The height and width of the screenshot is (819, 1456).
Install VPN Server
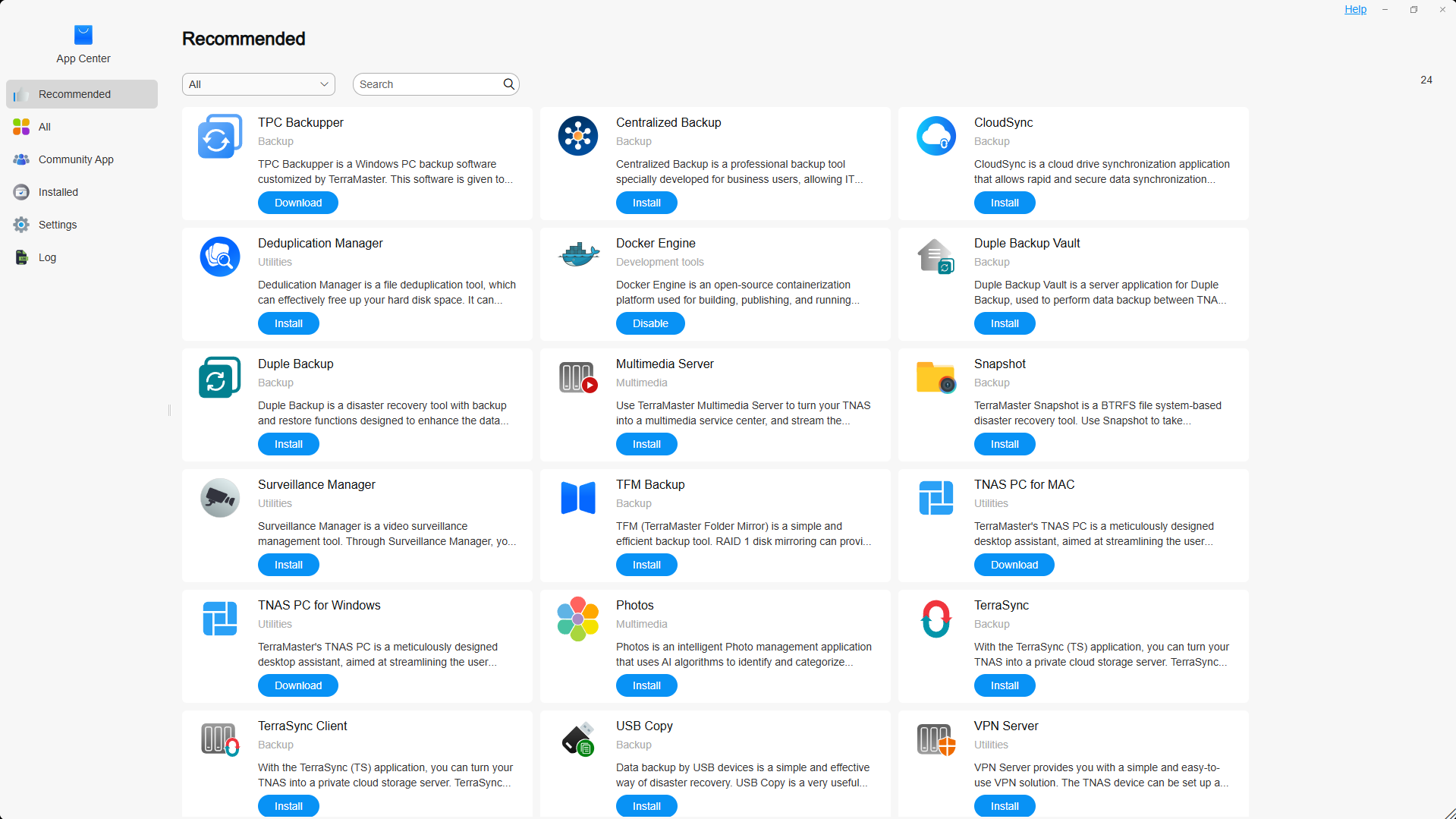point(1005,806)
